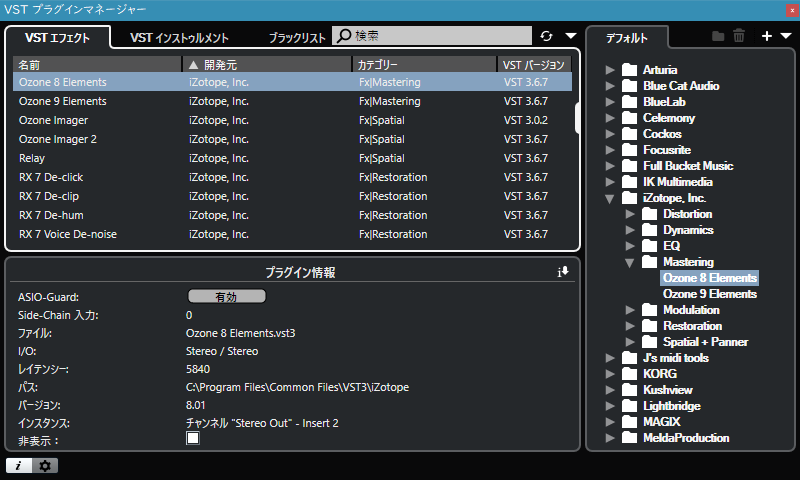Select the Focusrite folder icon
Image resolution: width=800 pixels, height=480 pixels.
pos(630,150)
